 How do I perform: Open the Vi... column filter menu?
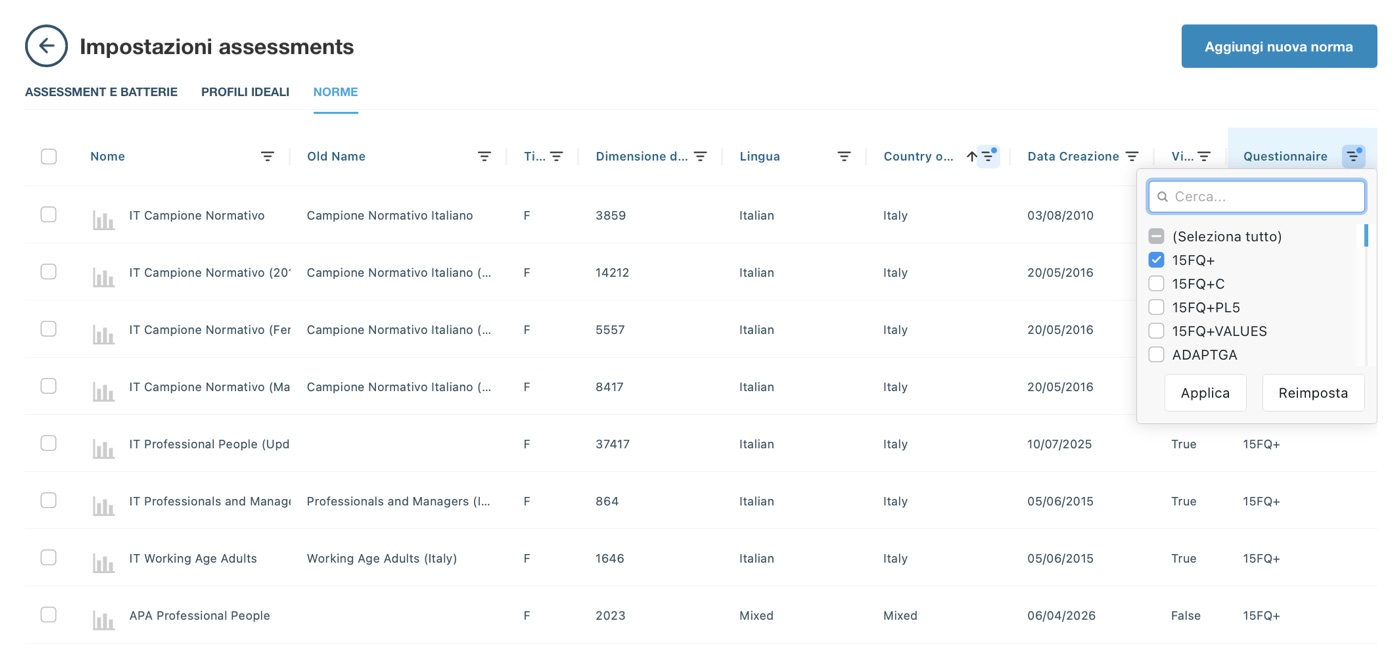(x=1204, y=156)
